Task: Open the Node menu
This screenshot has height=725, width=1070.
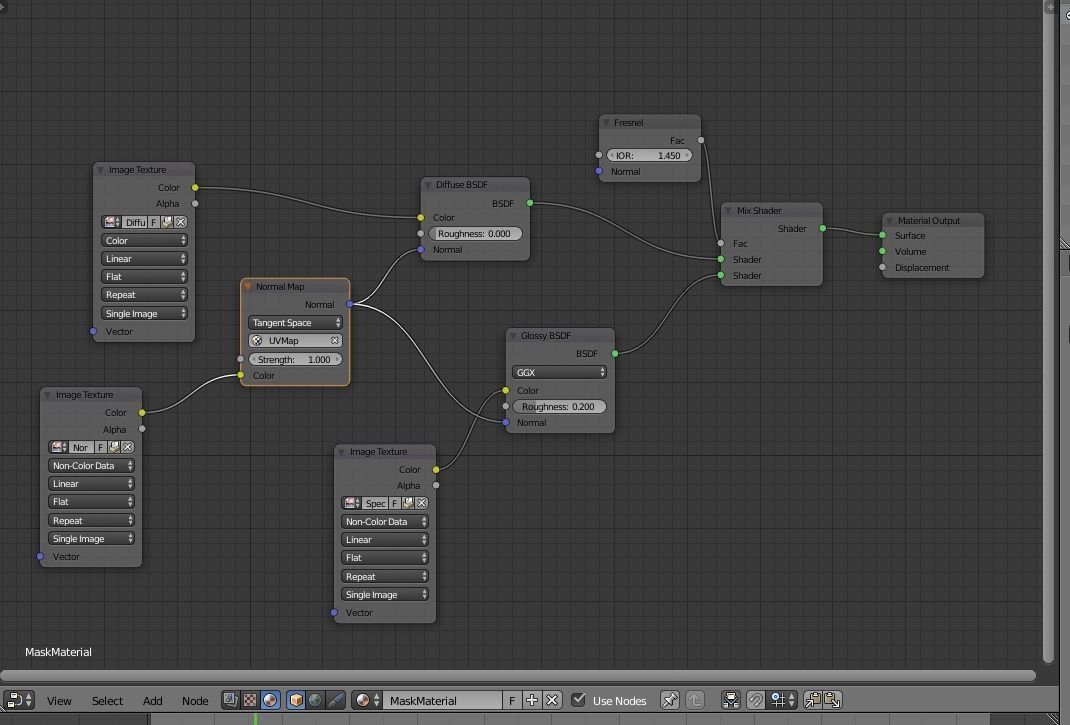Action: pos(195,700)
